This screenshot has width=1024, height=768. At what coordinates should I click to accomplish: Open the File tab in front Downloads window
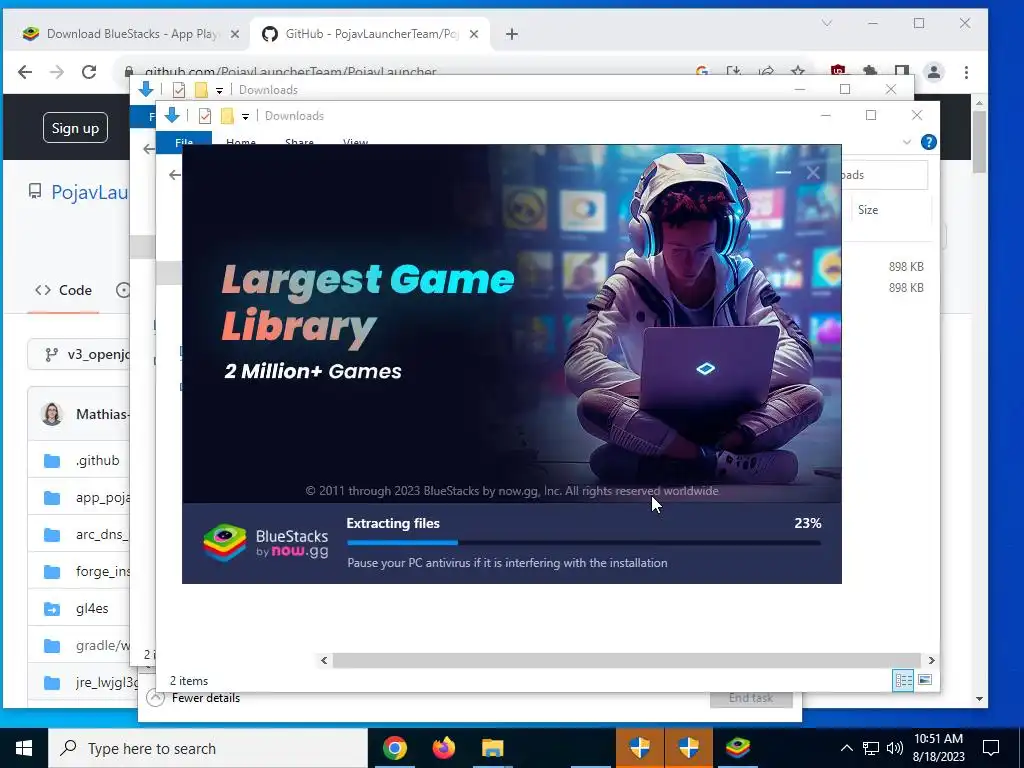point(184,142)
